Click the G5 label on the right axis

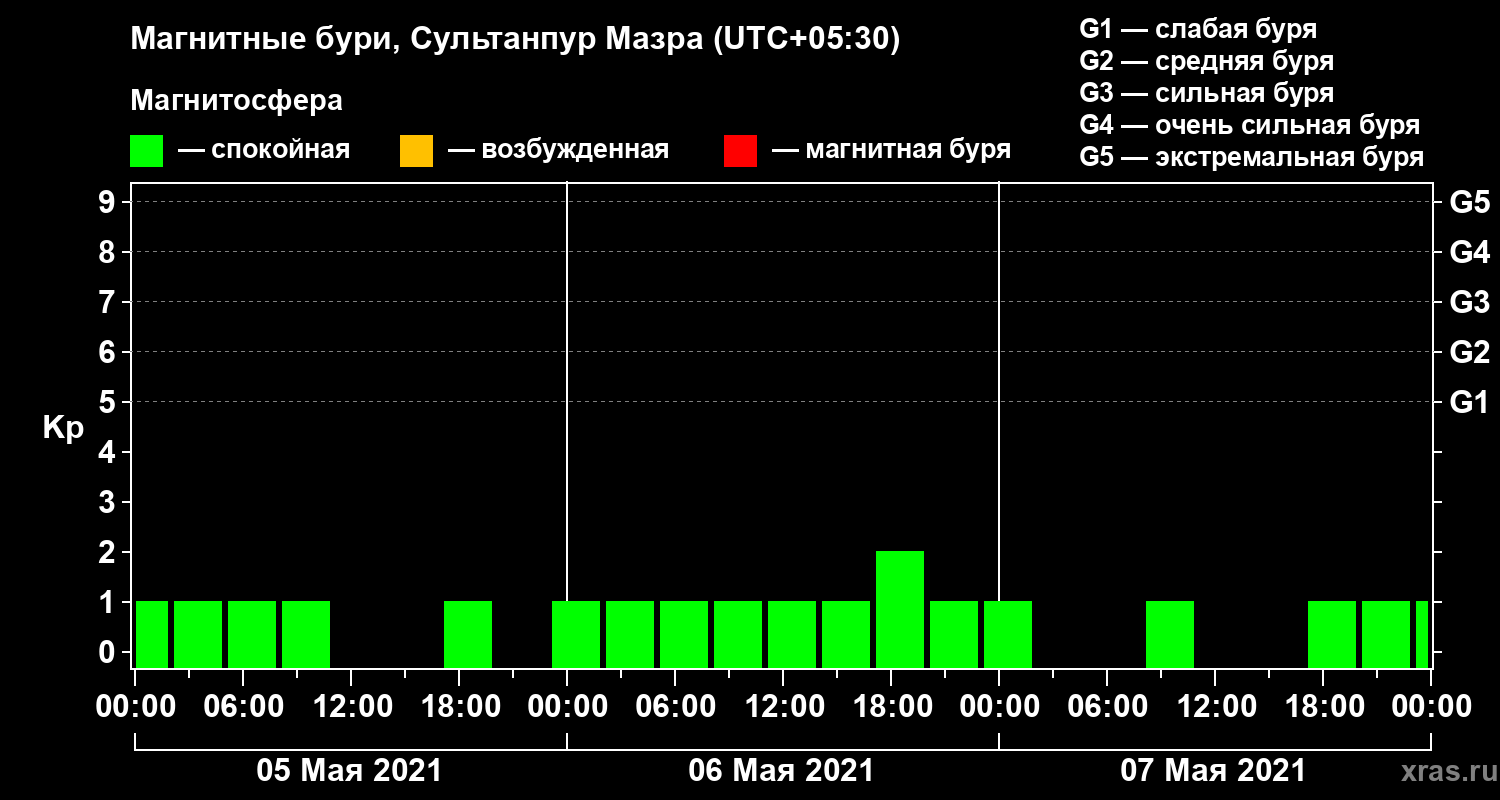(x=1470, y=203)
